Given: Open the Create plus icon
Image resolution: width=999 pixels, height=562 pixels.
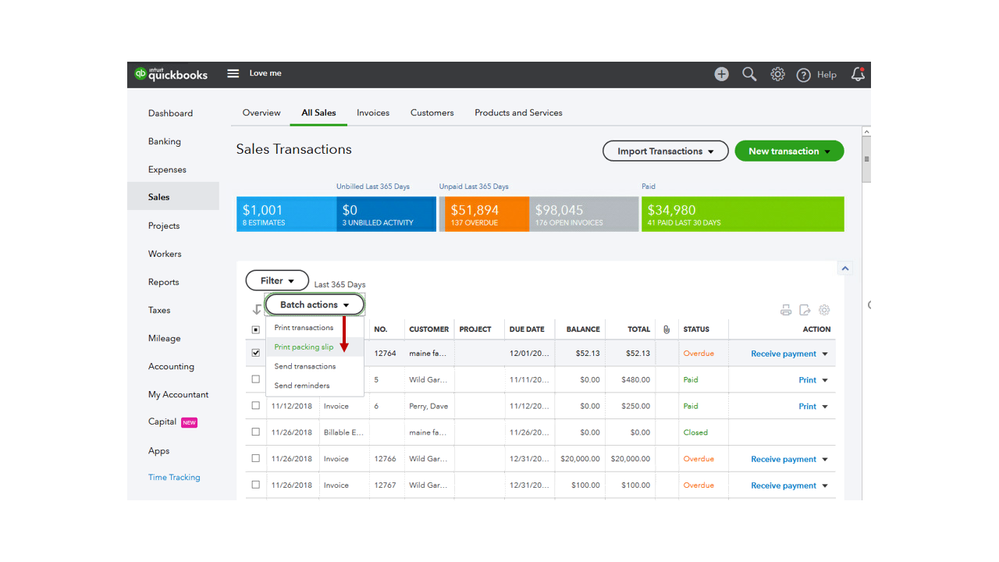Looking at the screenshot, I should [721, 74].
